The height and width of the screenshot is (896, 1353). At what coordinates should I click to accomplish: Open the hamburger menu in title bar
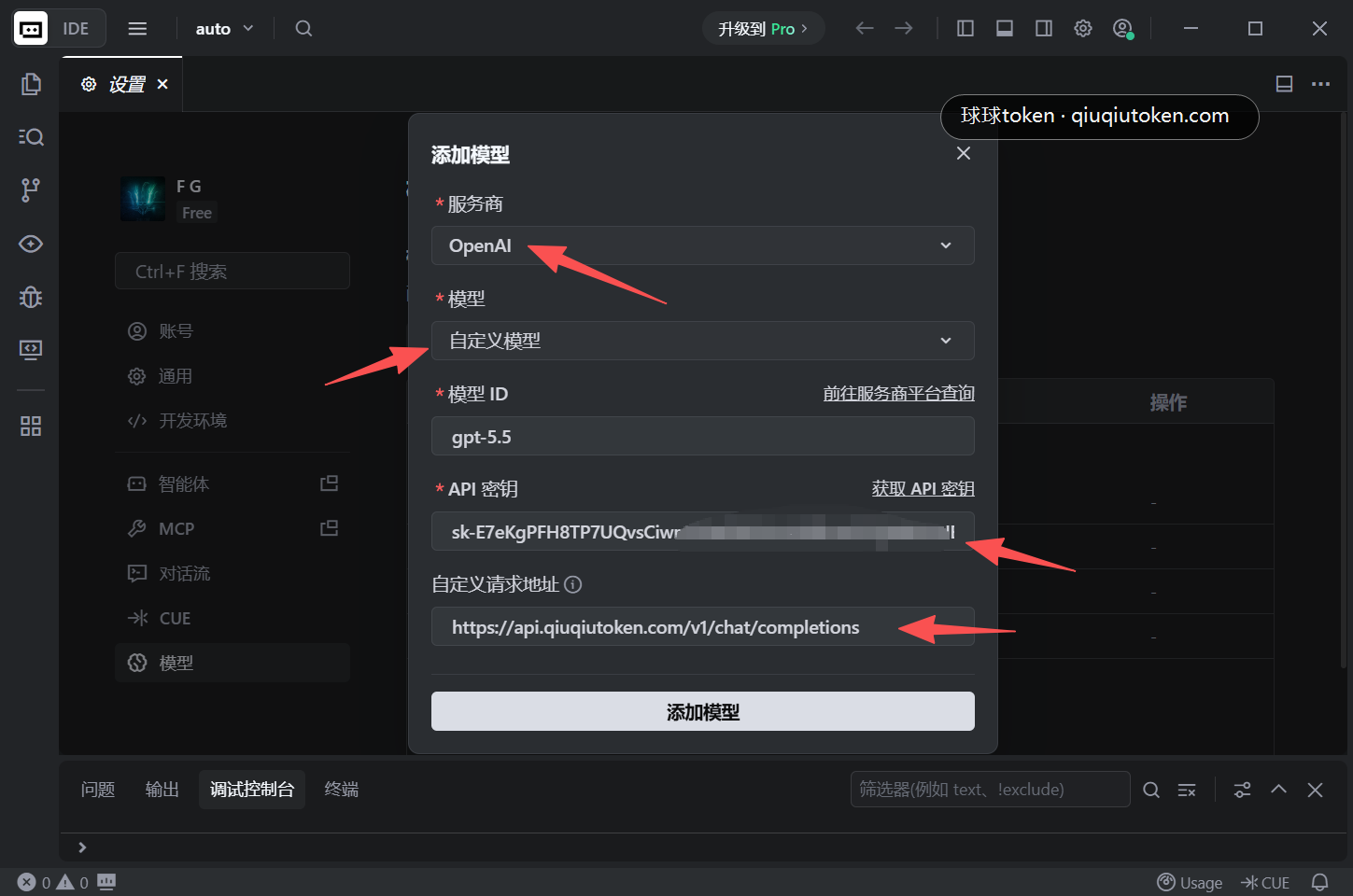coord(137,29)
